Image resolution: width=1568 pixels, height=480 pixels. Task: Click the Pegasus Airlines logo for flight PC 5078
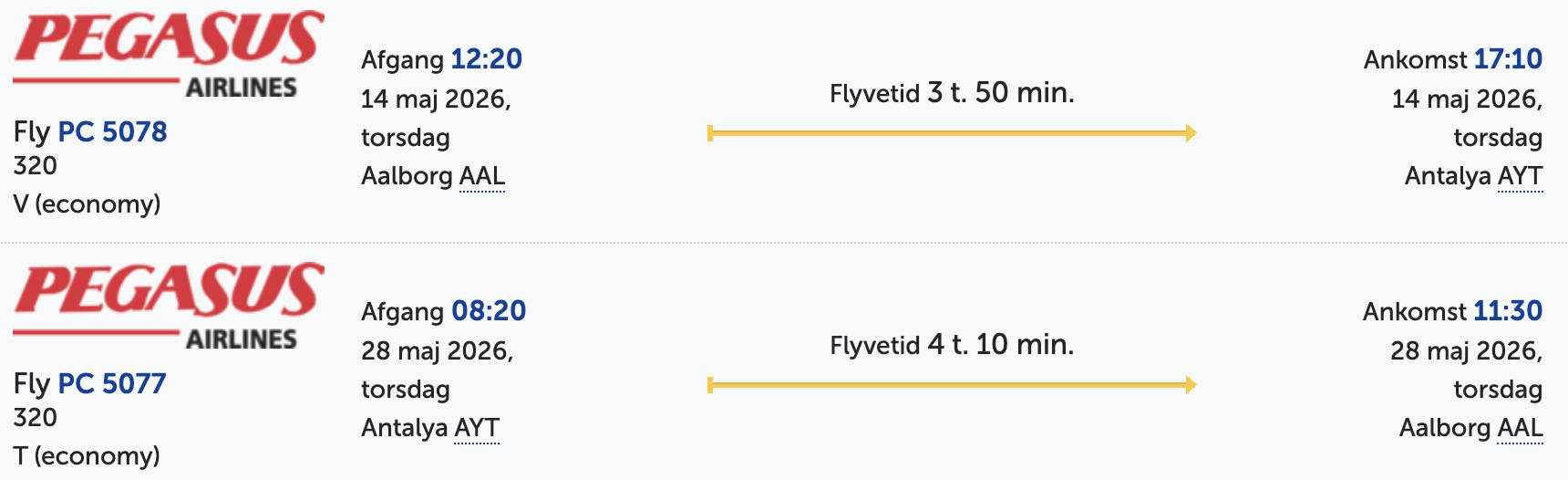pyautogui.click(x=168, y=55)
